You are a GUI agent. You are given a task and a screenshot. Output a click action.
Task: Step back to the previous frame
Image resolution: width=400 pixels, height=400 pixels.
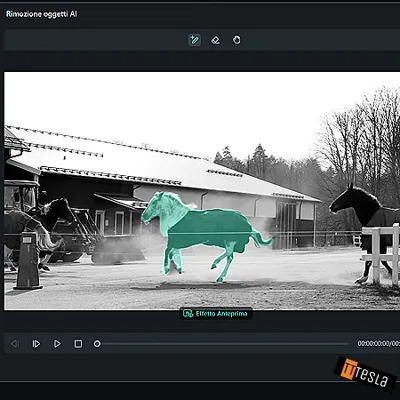[15, 344]
